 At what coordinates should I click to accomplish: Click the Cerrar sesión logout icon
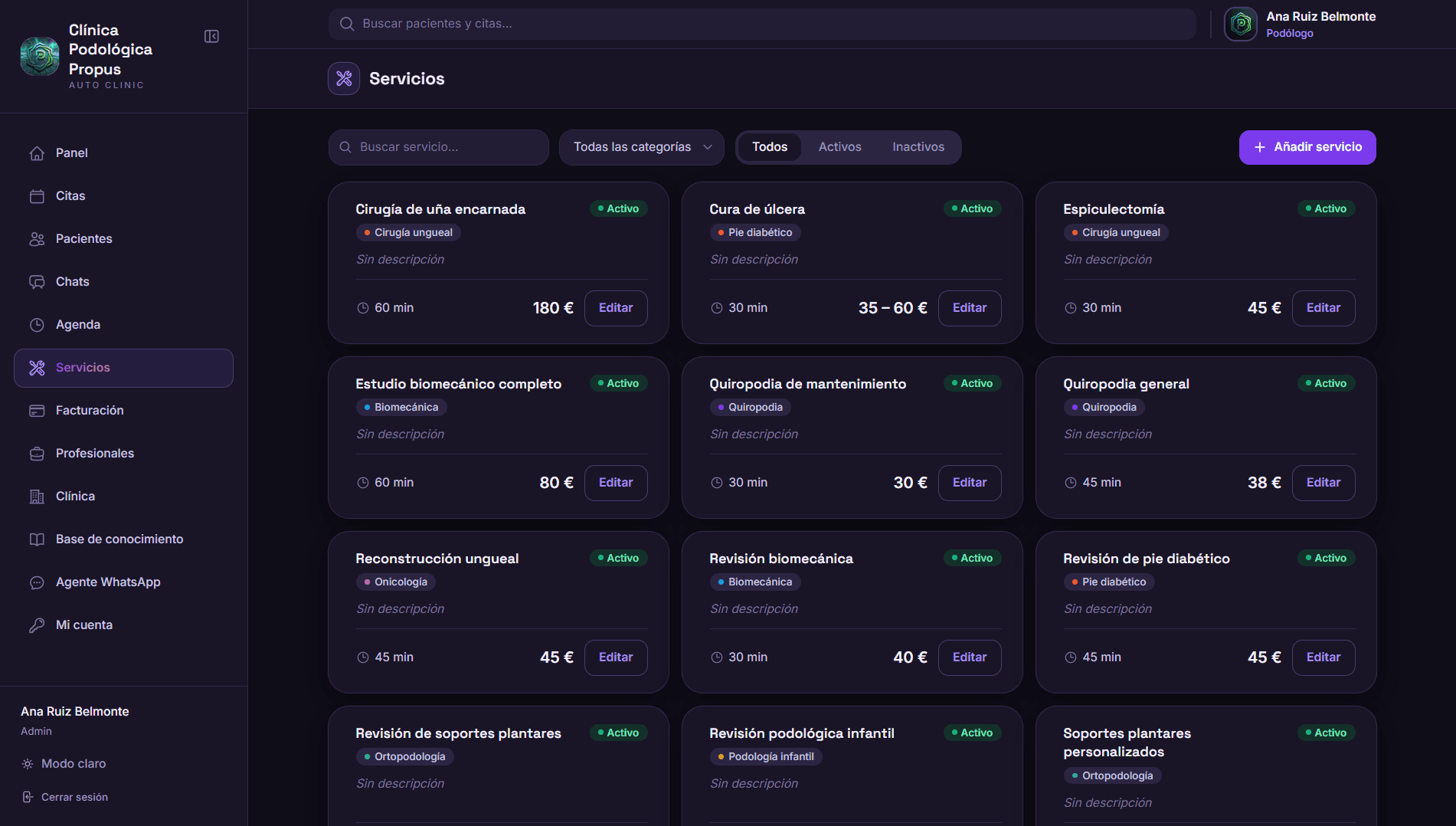coord(28,797)
